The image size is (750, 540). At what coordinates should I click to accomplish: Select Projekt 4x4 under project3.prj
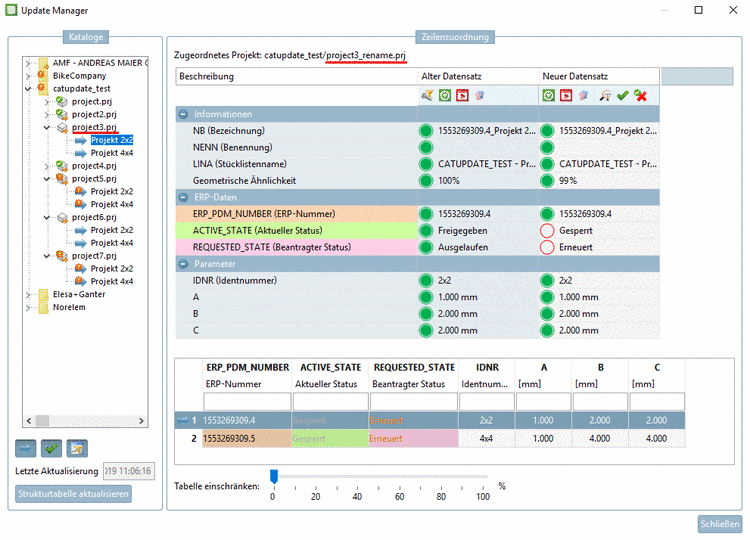pyautogui.click(x=112, y=153)
